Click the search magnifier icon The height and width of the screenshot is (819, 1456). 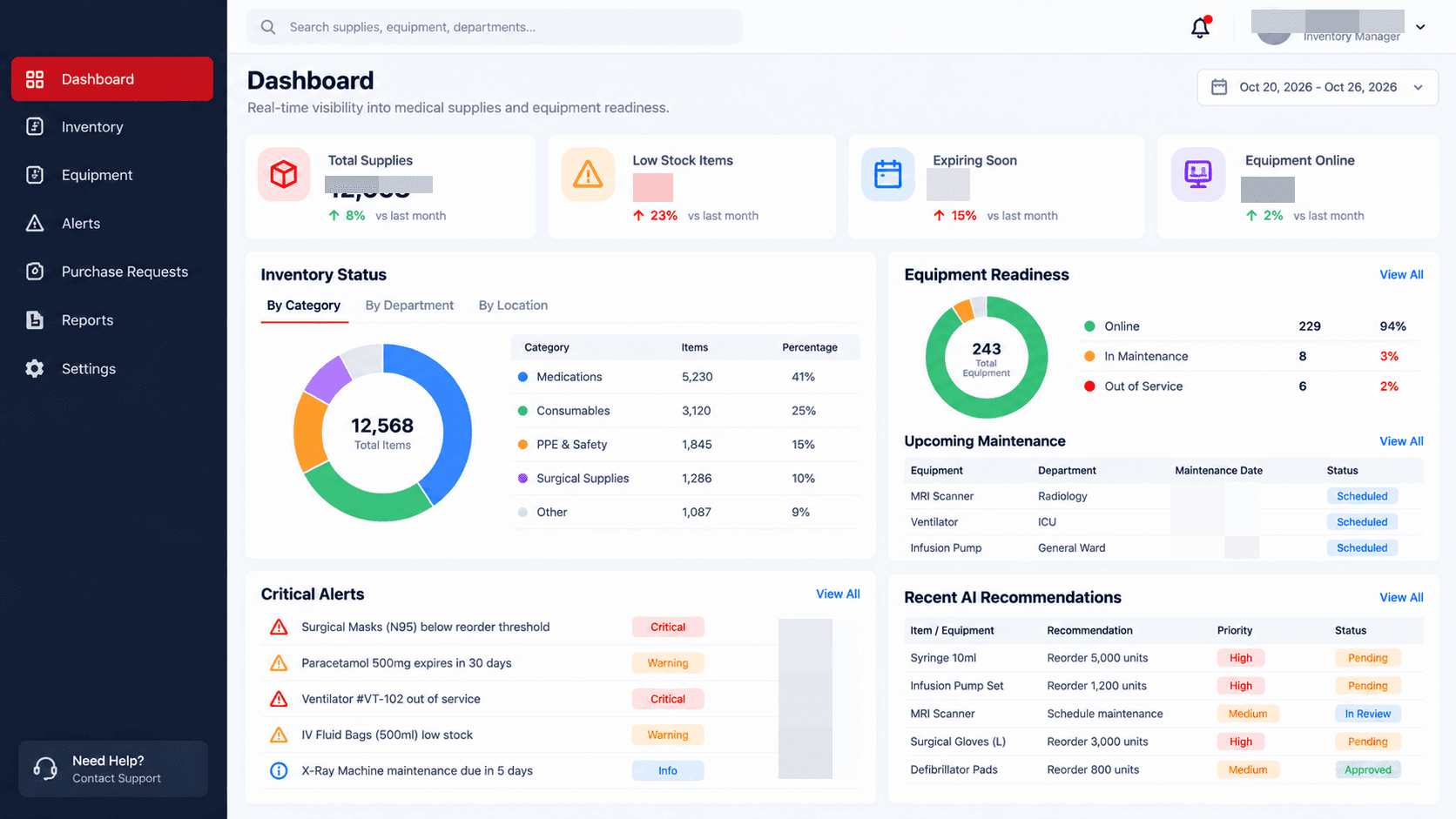pyautogui.click(x=268, y=27)
